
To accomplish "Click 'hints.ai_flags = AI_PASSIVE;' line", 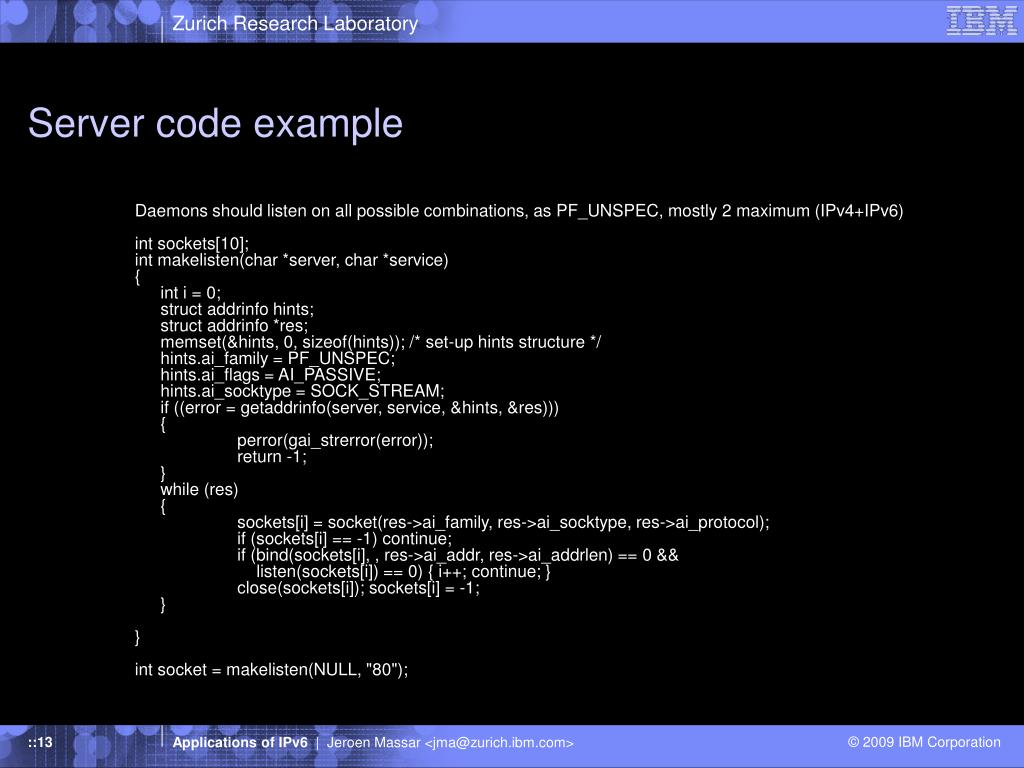I will (270, 375).
